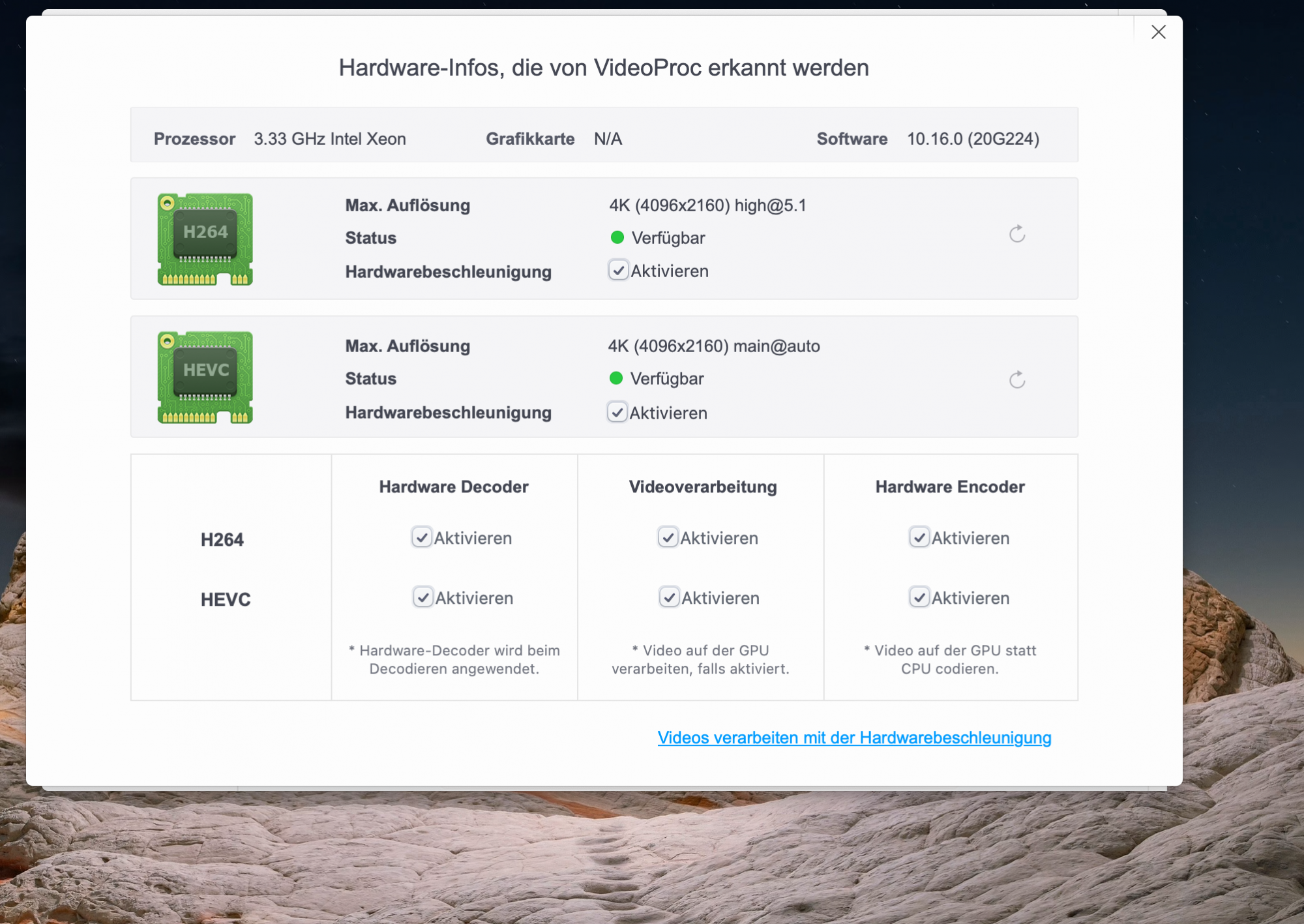
Task: Click the HEVC chip icon
Action: point(205,377)
